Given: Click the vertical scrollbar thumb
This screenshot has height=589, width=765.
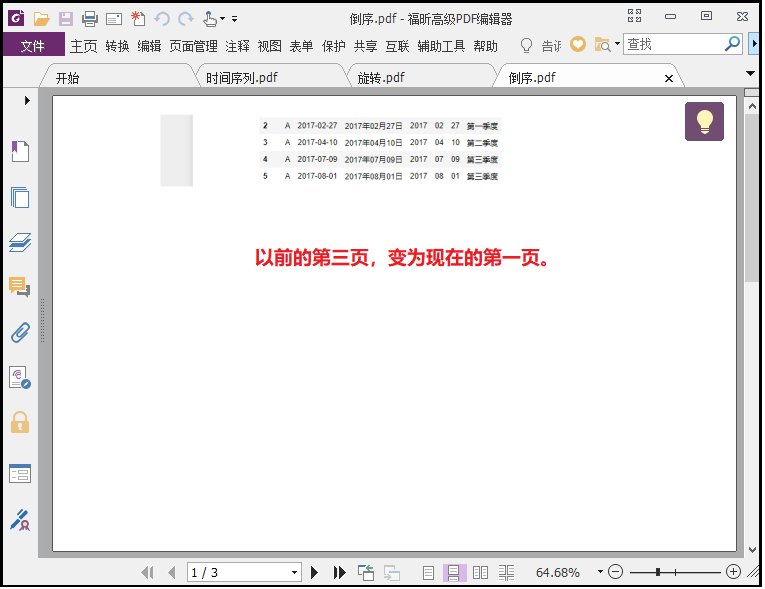Looking at the screenshot, I should click(x=751, y=198).
